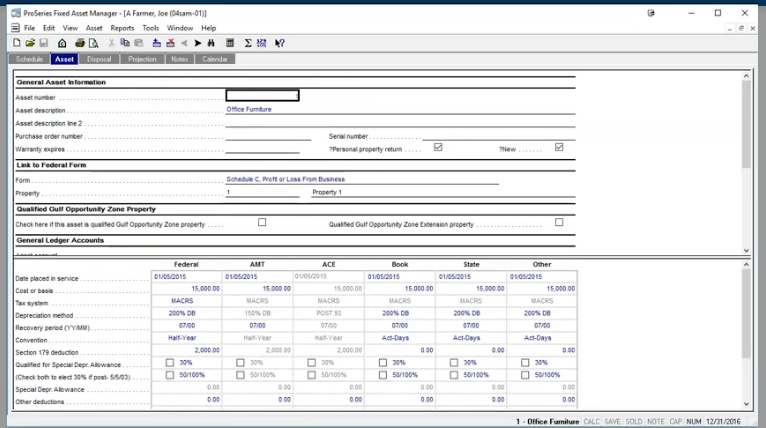
Task: Click the Home icon in the toolbar
Action: [62, 43]
